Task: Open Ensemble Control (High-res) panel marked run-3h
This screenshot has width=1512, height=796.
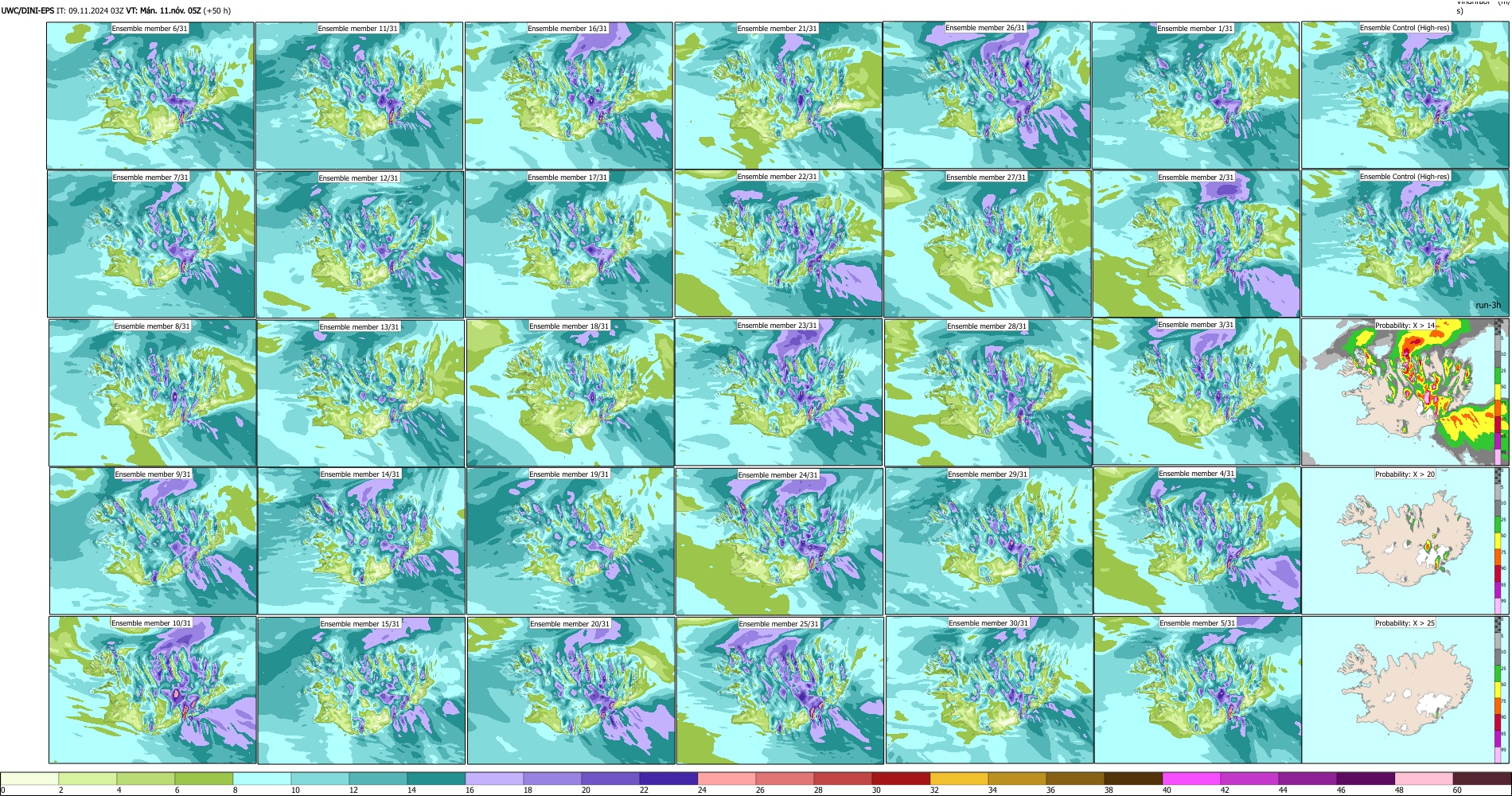Action: [1405, 244]
